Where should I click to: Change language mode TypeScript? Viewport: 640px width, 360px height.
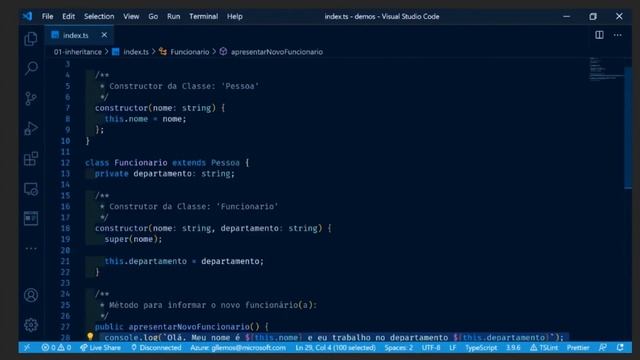tap(481, 348)
